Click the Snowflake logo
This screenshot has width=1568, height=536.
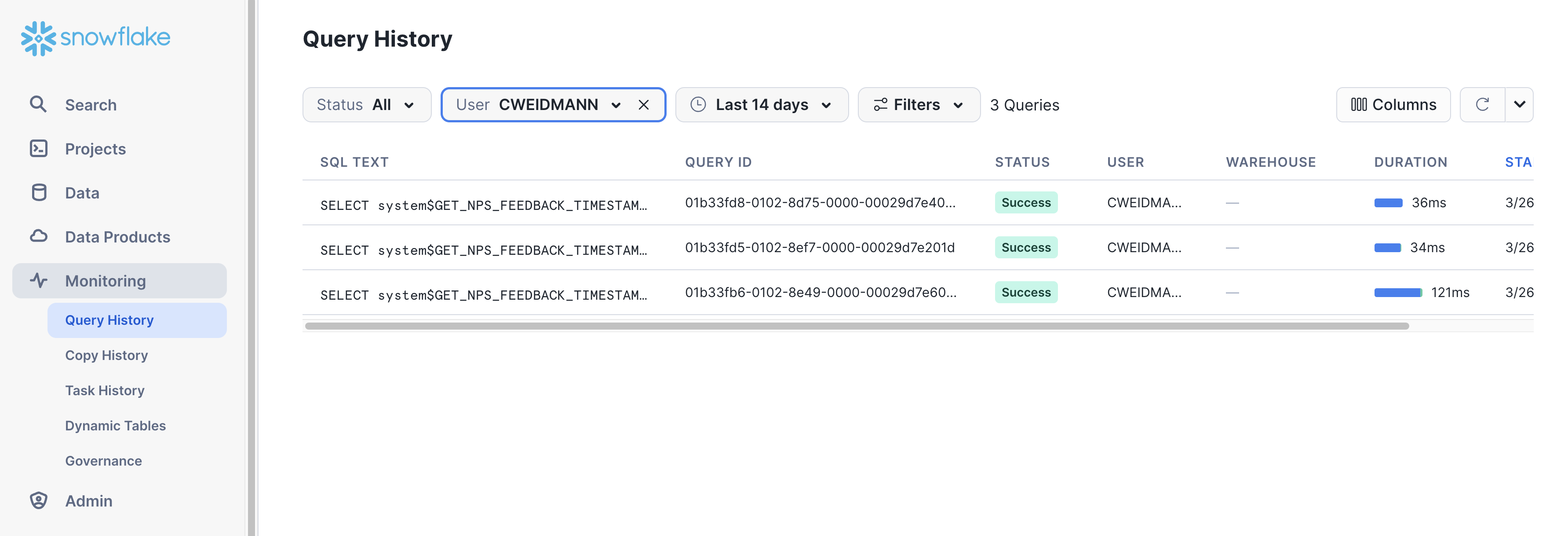pyautogui.click(x=95, y=38)
